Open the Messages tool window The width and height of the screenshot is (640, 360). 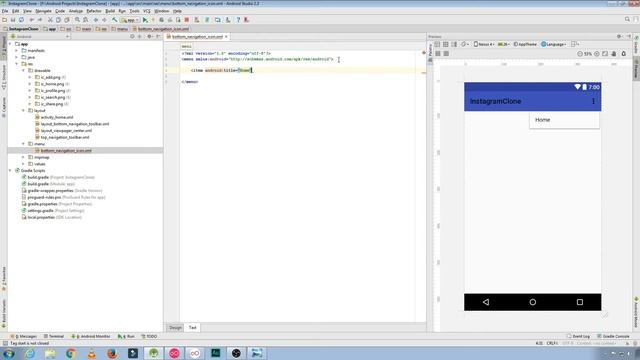click(x=23, y=336)
